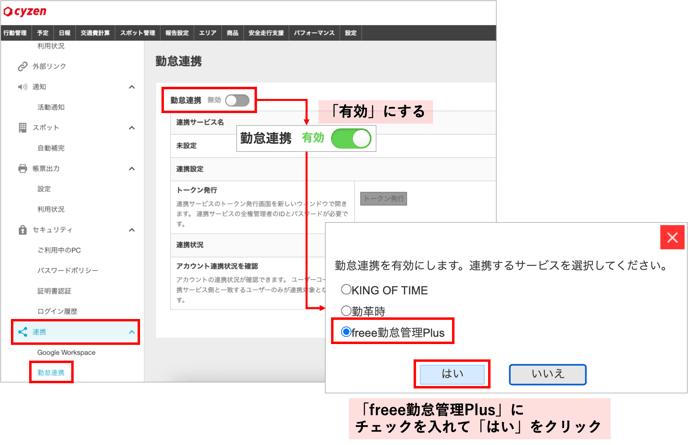The height and width of the screenshot is (445, 688).
Task: Click the 連携サービス名 heading
Action: click(x=200, y=122)
